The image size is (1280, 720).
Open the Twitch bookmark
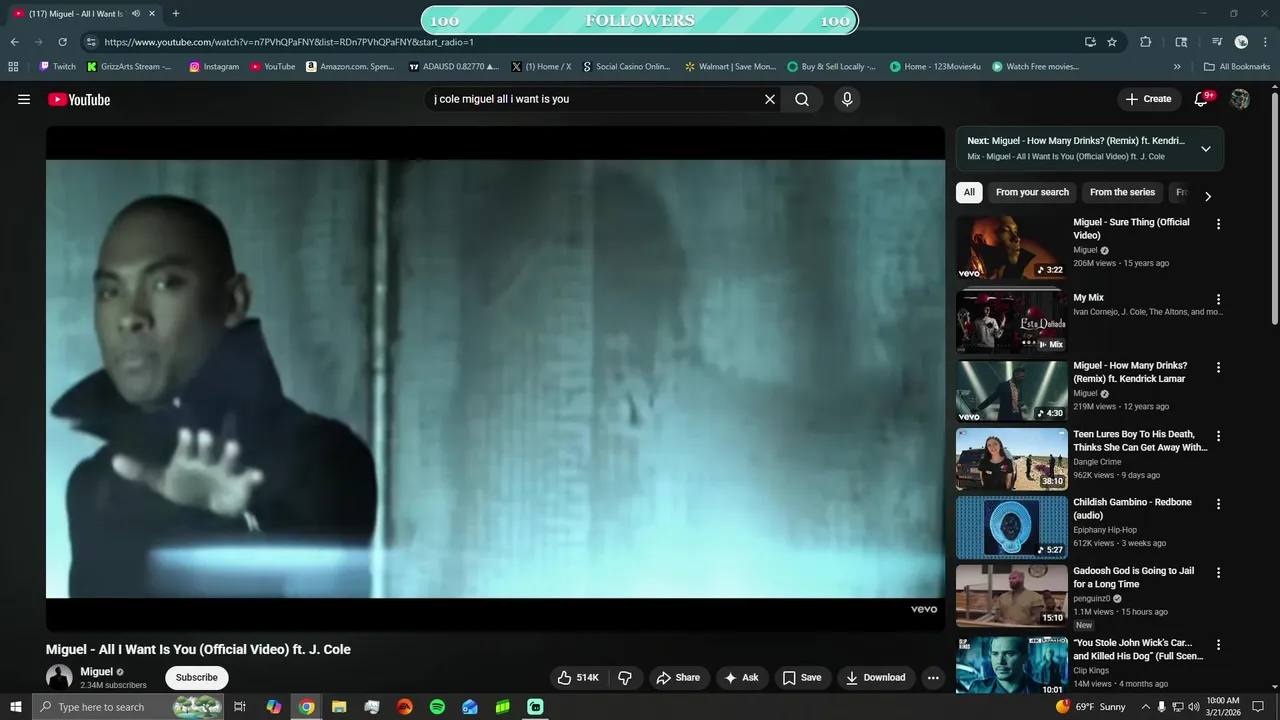tap(57, 67)
